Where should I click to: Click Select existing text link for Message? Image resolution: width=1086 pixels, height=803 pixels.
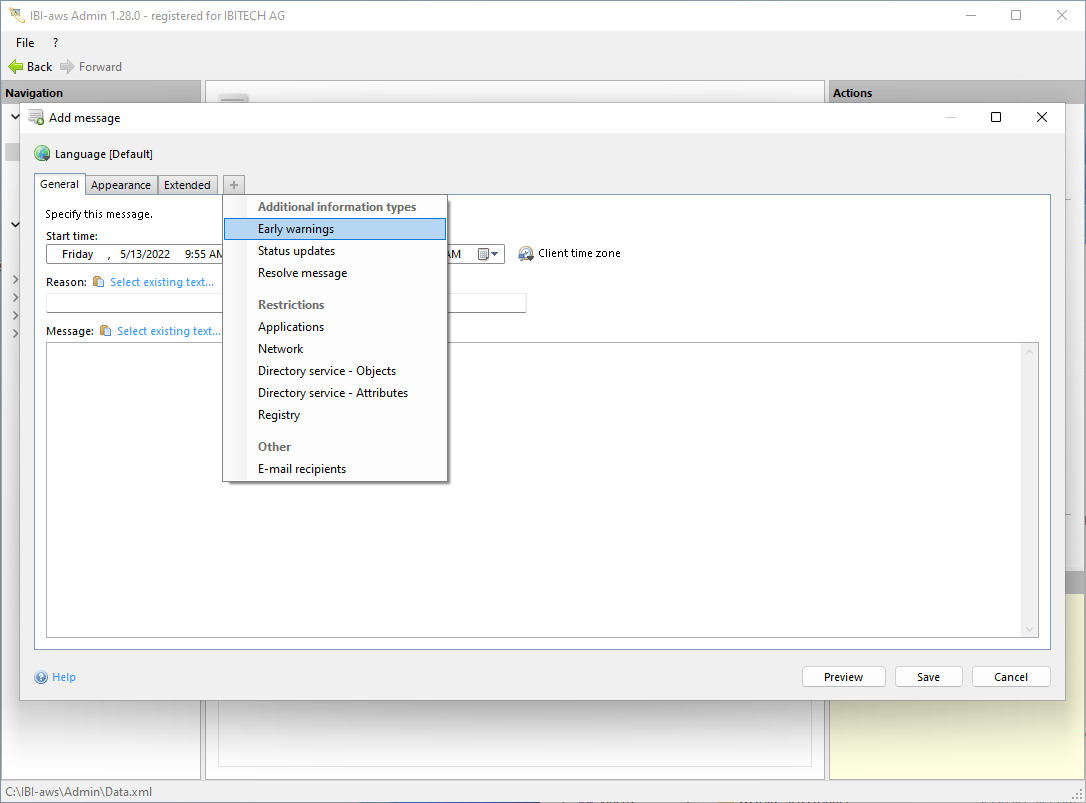168,331
